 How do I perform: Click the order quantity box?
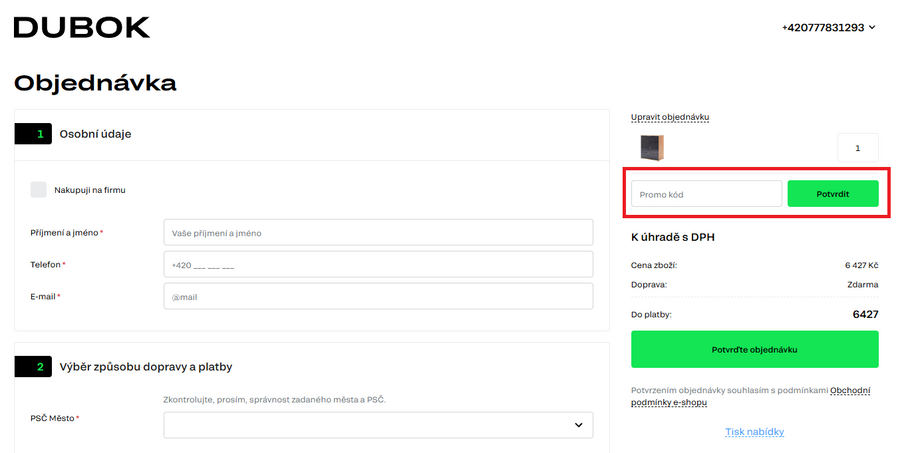[857, 148]
